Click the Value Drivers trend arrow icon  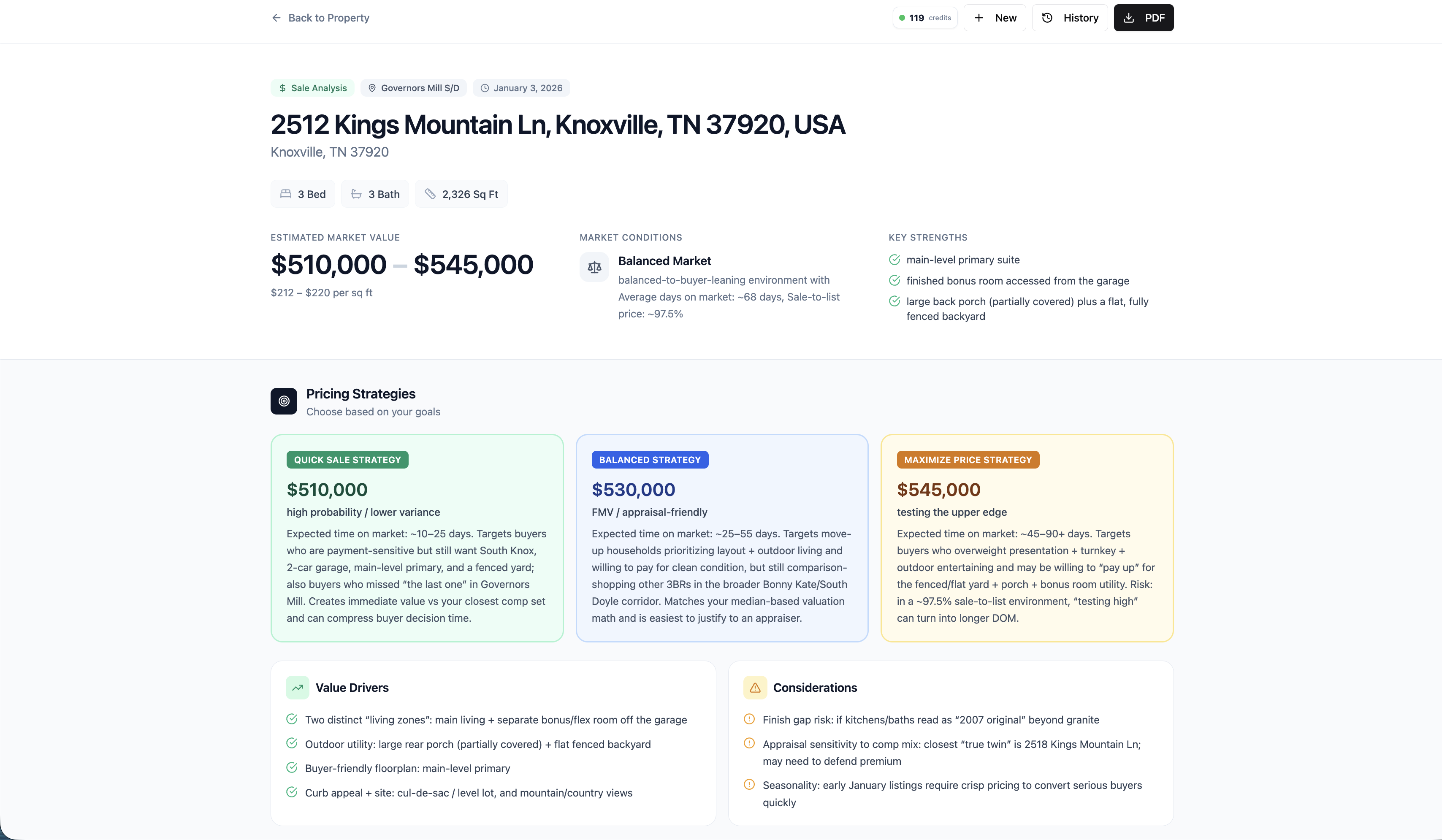(298, 688)
